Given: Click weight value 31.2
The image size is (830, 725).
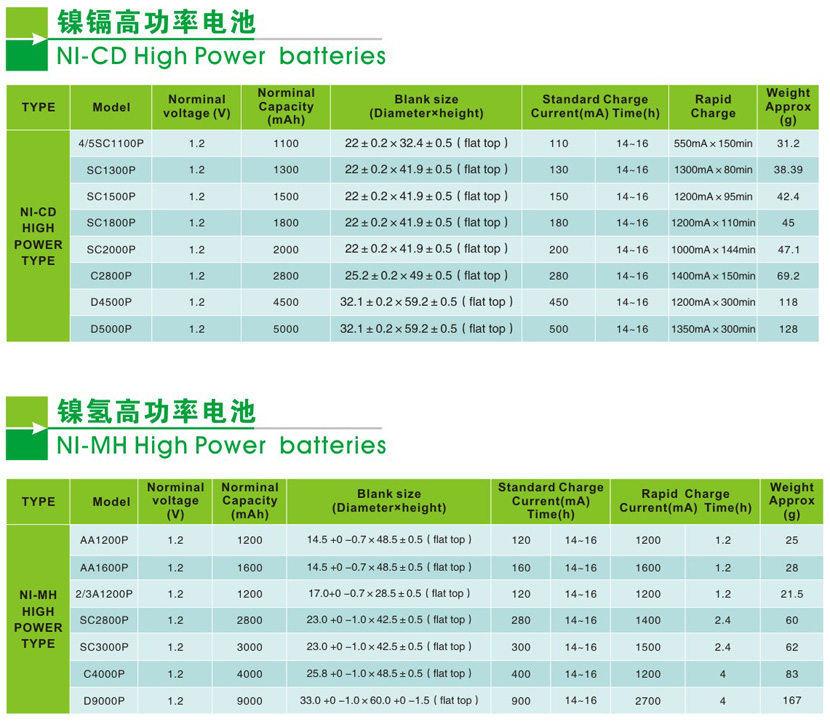Looking at the screenshot, I should [x=788, y=143].
